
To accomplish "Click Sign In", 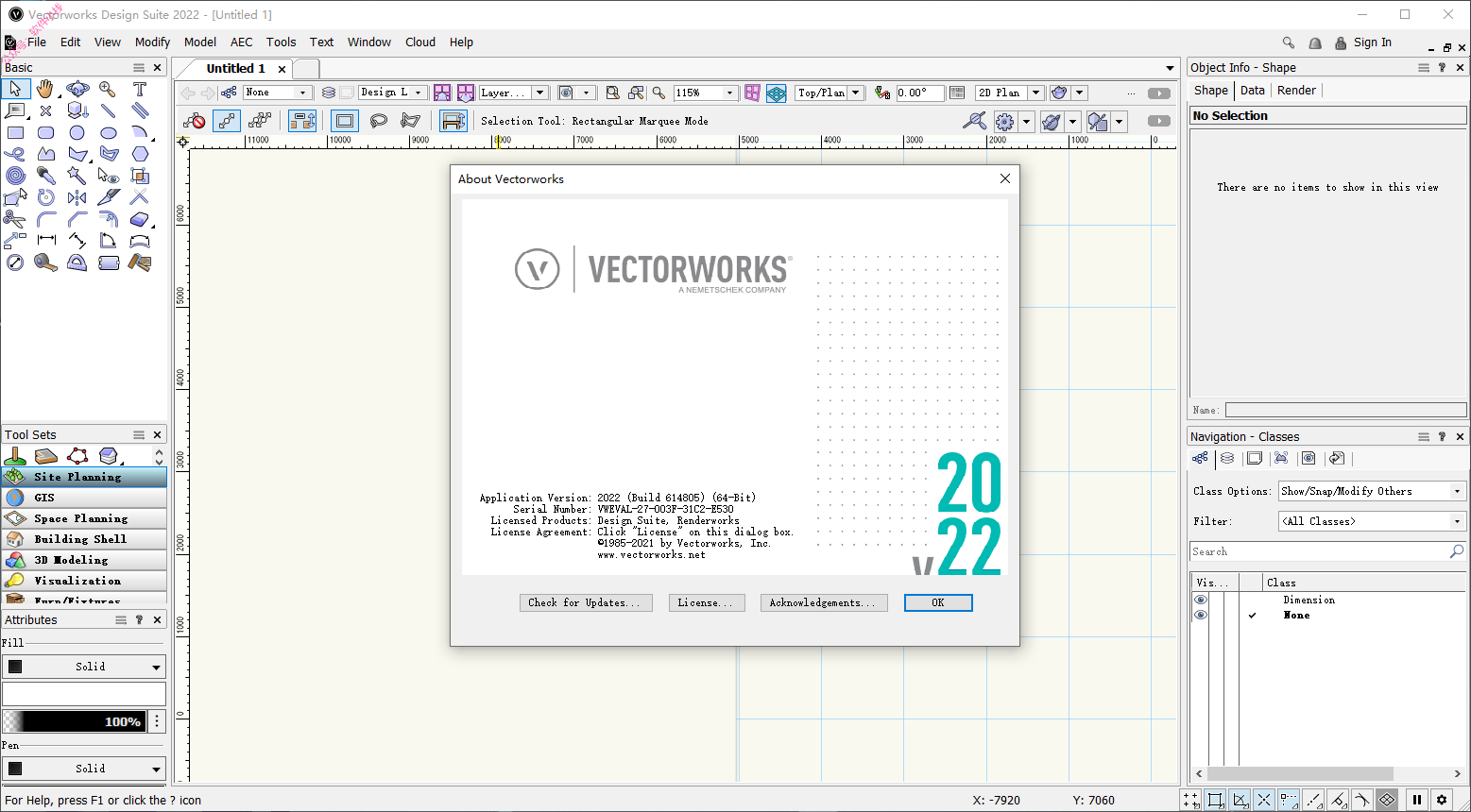I will (x=1372, y=42).
